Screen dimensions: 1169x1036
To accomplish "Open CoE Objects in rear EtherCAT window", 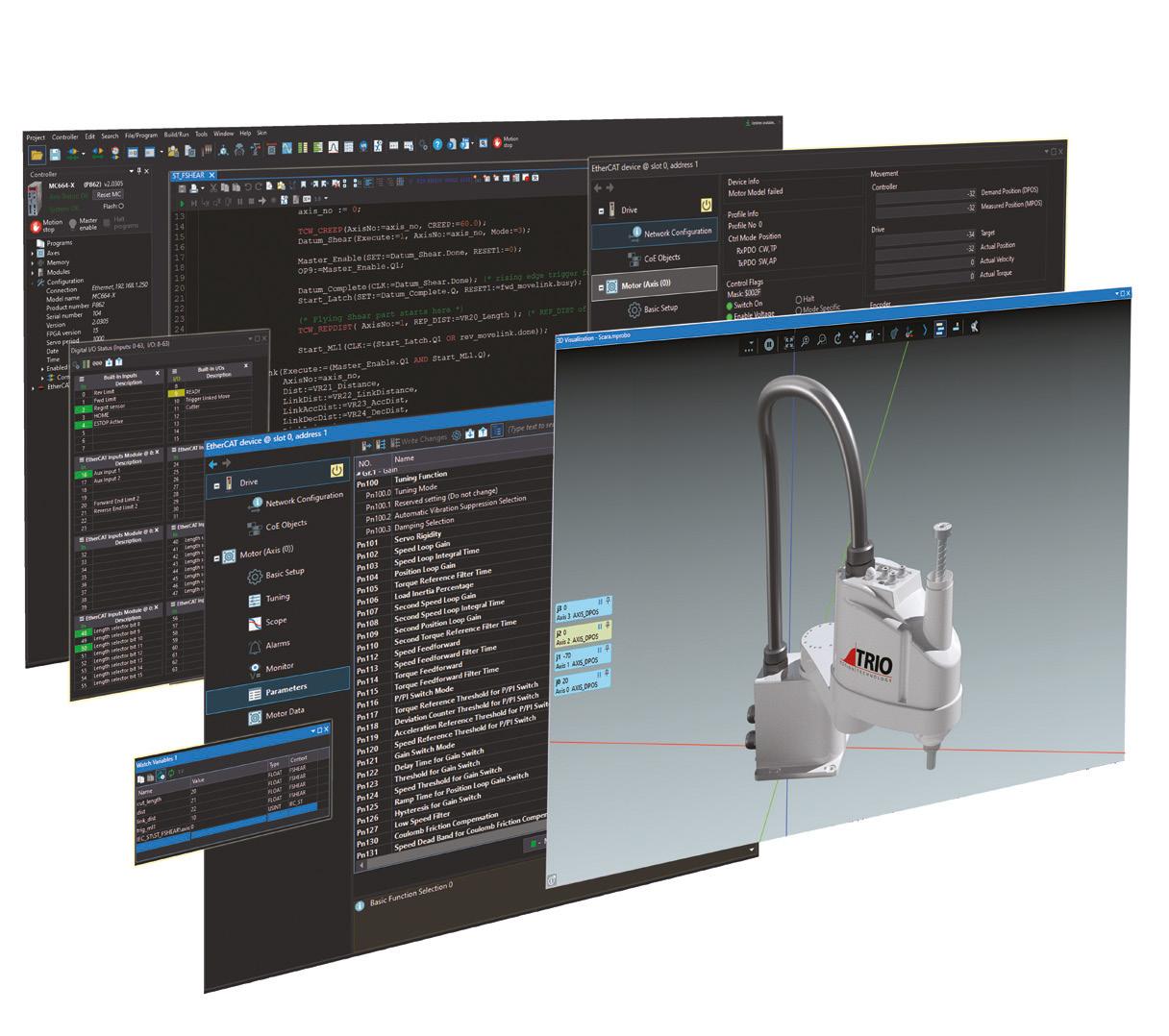I will [x=656, y=259].
